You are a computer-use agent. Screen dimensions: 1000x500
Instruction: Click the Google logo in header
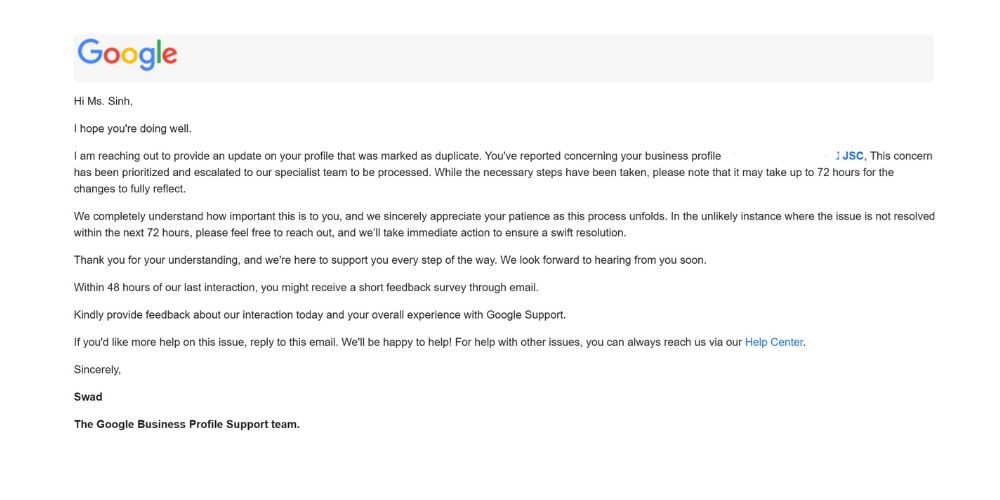click(127, 54)
